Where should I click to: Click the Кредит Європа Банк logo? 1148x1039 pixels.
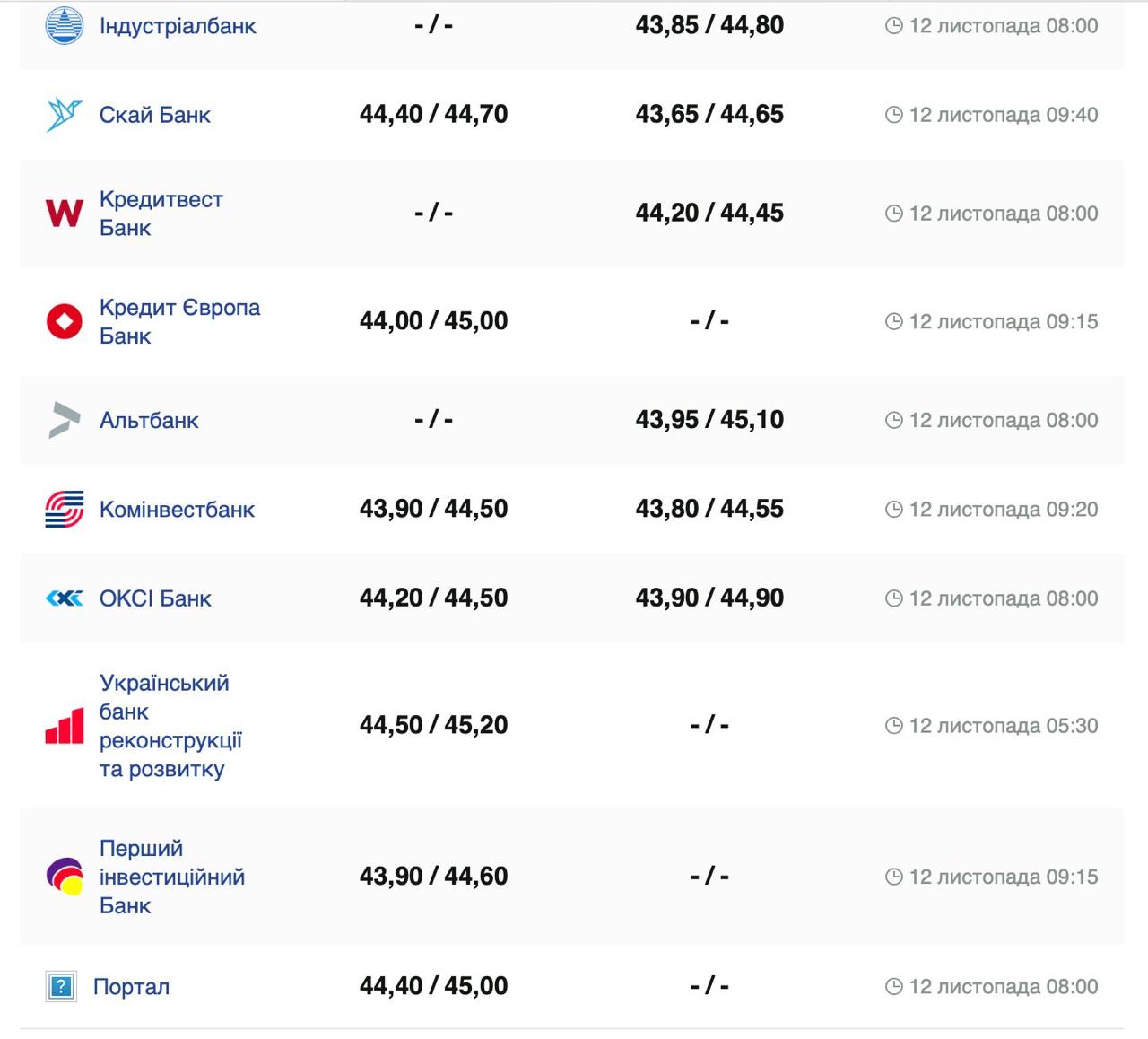click(64, 321)
